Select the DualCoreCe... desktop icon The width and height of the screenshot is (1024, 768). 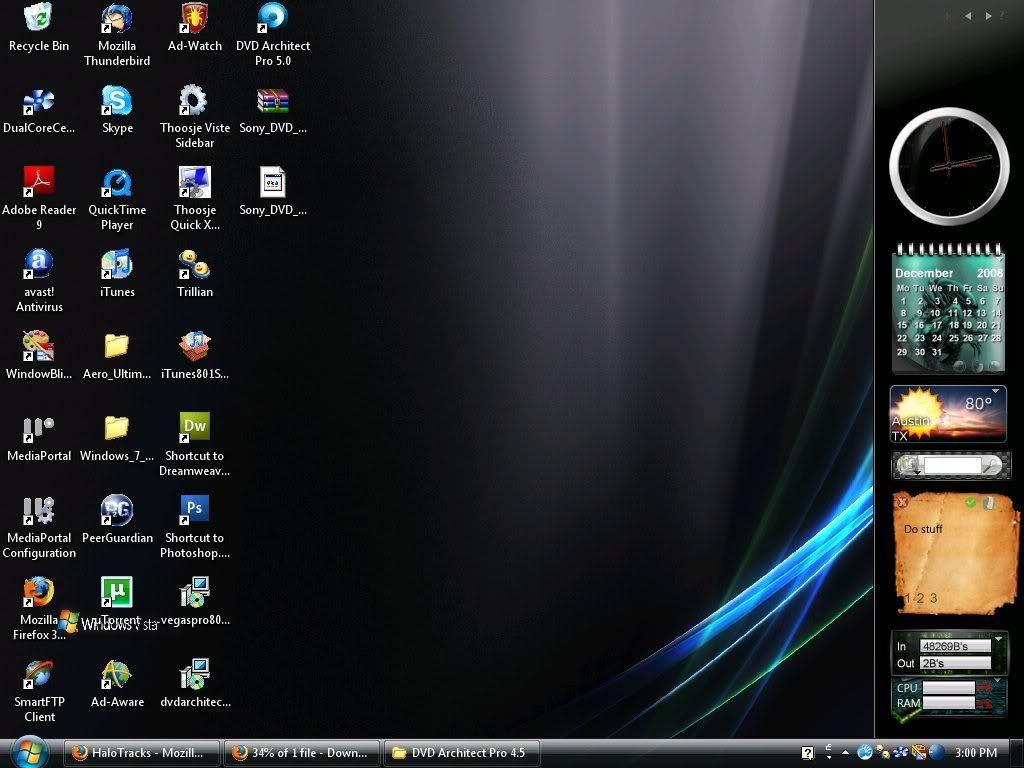39,110
